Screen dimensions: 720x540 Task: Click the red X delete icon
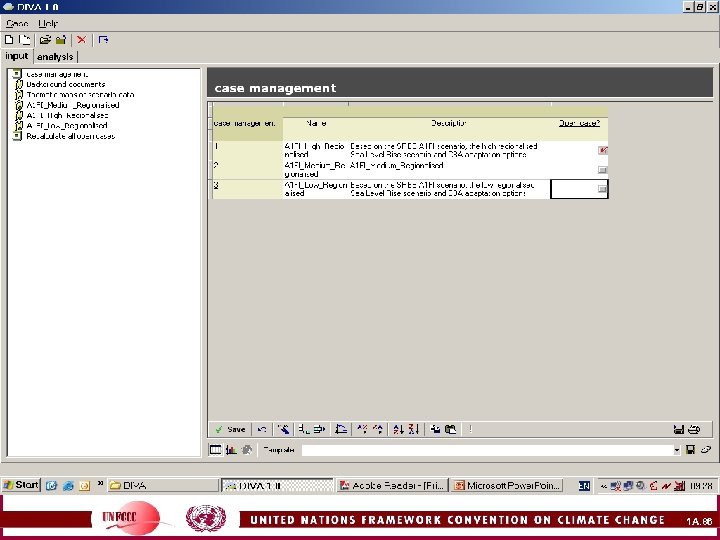click(x=81, y=40)
